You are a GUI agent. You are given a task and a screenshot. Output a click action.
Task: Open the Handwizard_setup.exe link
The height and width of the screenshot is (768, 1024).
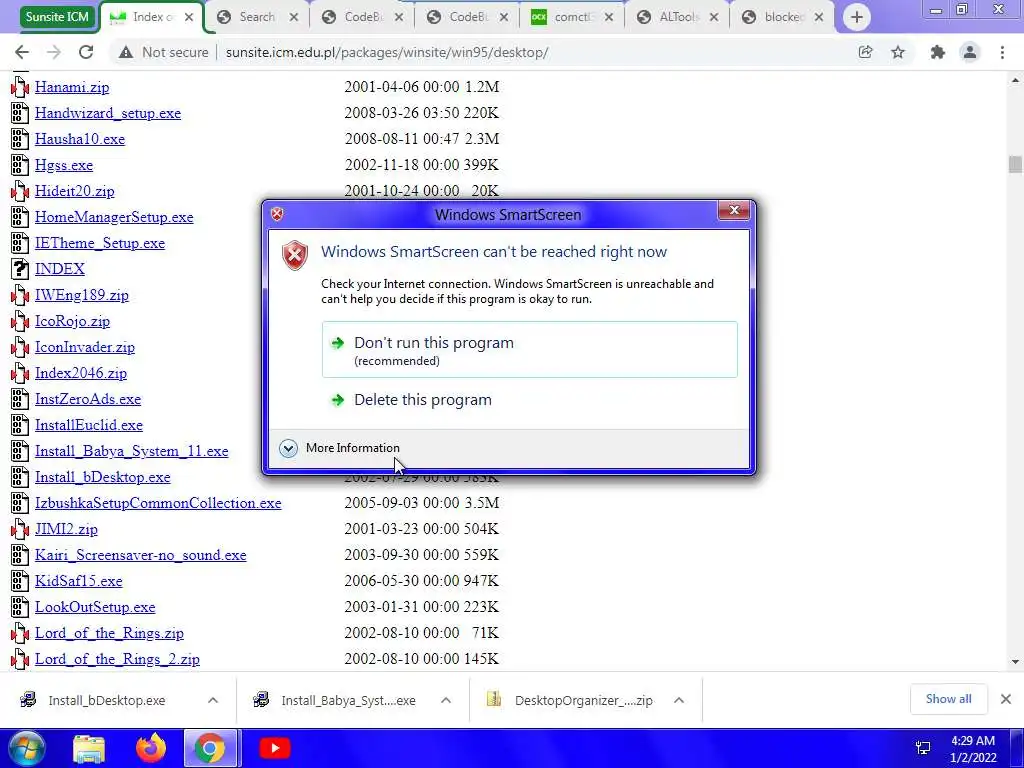(x=108, y=113)
